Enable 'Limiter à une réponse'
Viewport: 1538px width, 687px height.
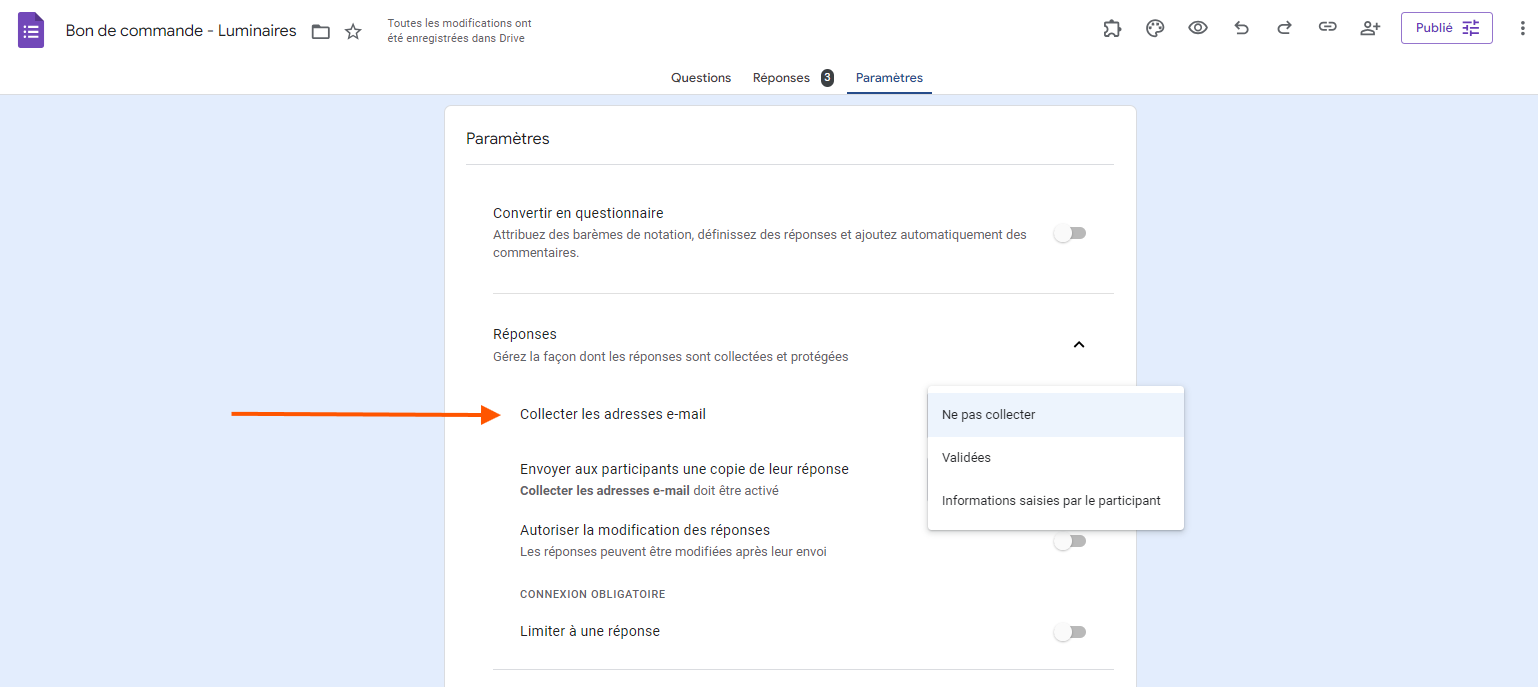tap(1070, 631)
